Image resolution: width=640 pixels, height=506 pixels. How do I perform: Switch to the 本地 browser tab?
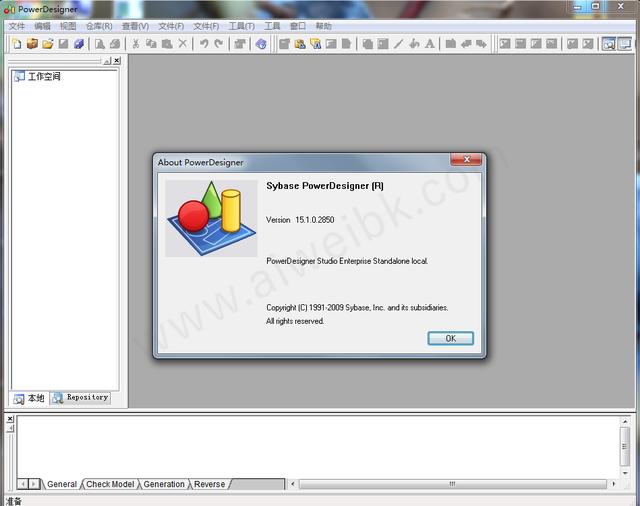point(29,398)
